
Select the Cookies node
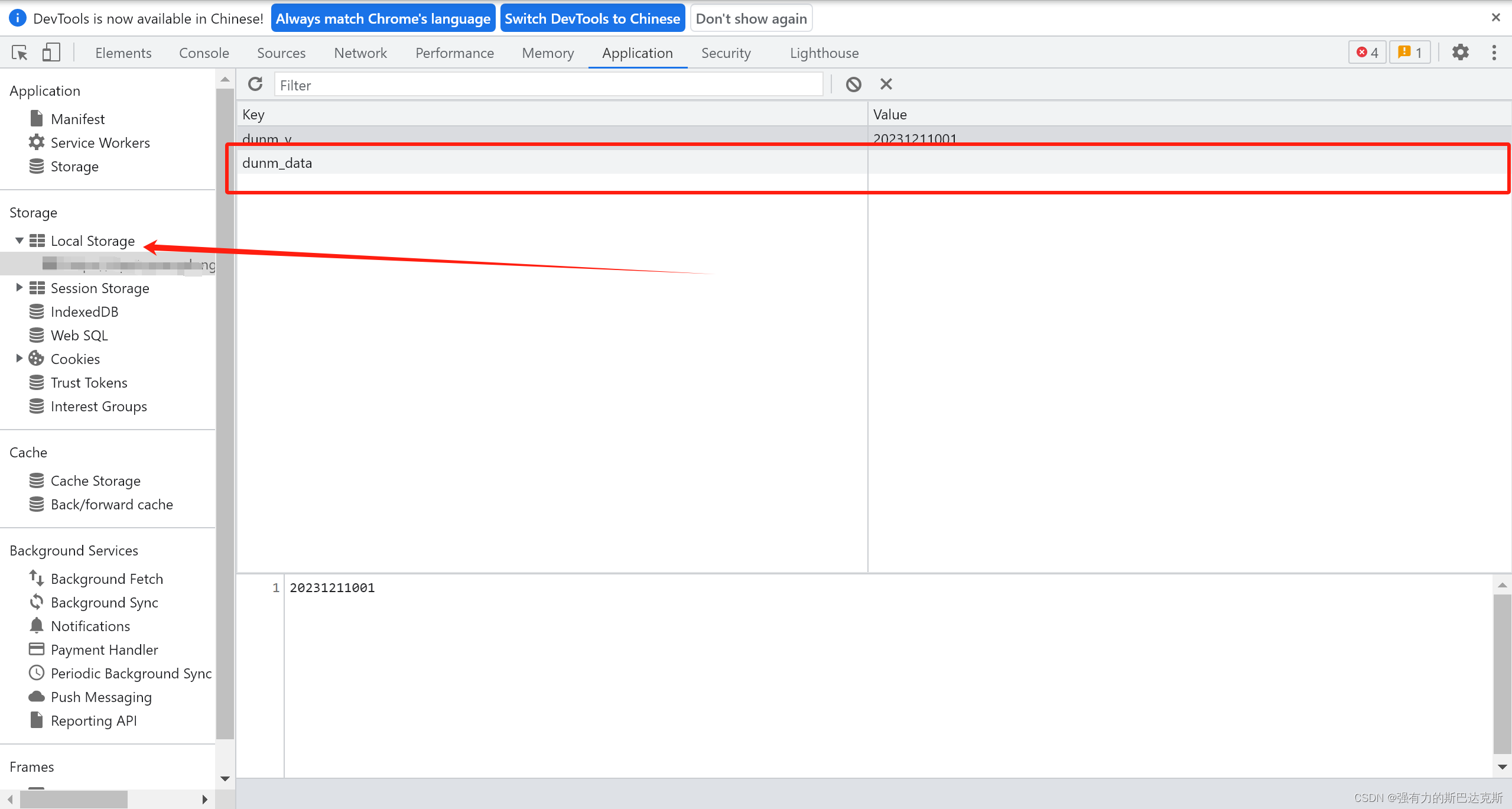(x=75, y=359)
